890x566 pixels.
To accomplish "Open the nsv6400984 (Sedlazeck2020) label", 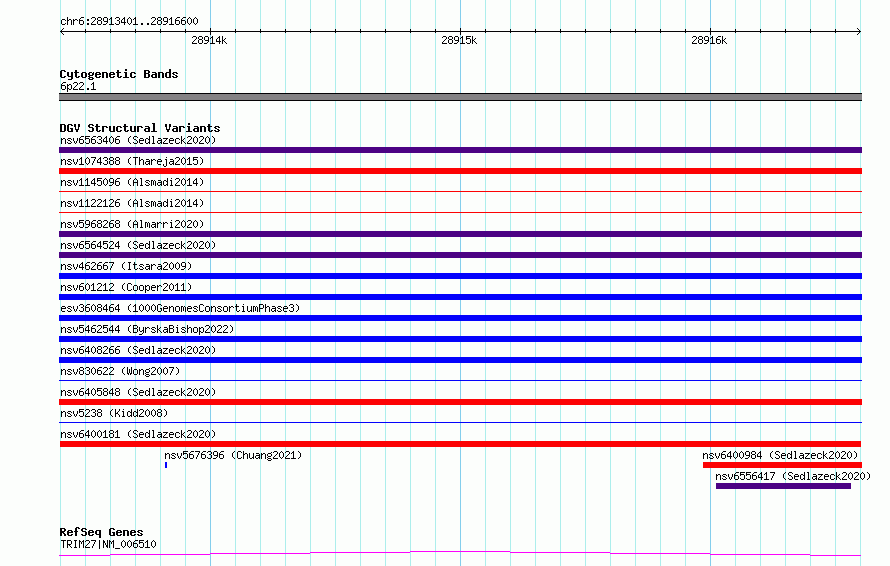I will (x=780, y=455).
